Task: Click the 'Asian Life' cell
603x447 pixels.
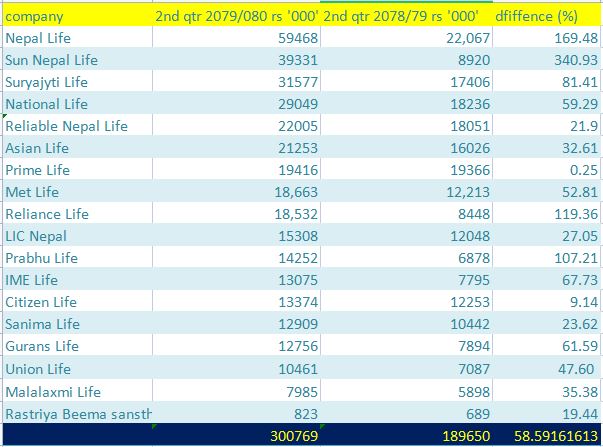Action: (x=77, y=147)
